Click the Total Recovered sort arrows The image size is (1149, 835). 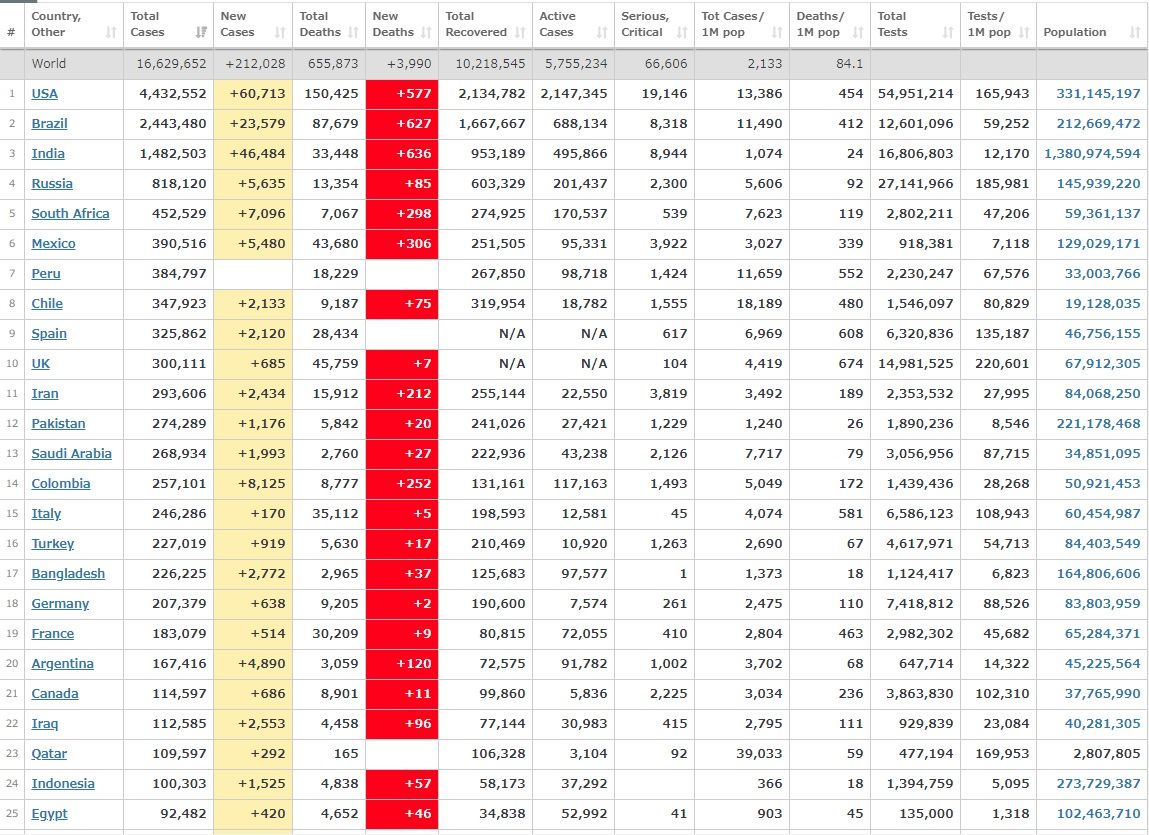click(521, 33)
